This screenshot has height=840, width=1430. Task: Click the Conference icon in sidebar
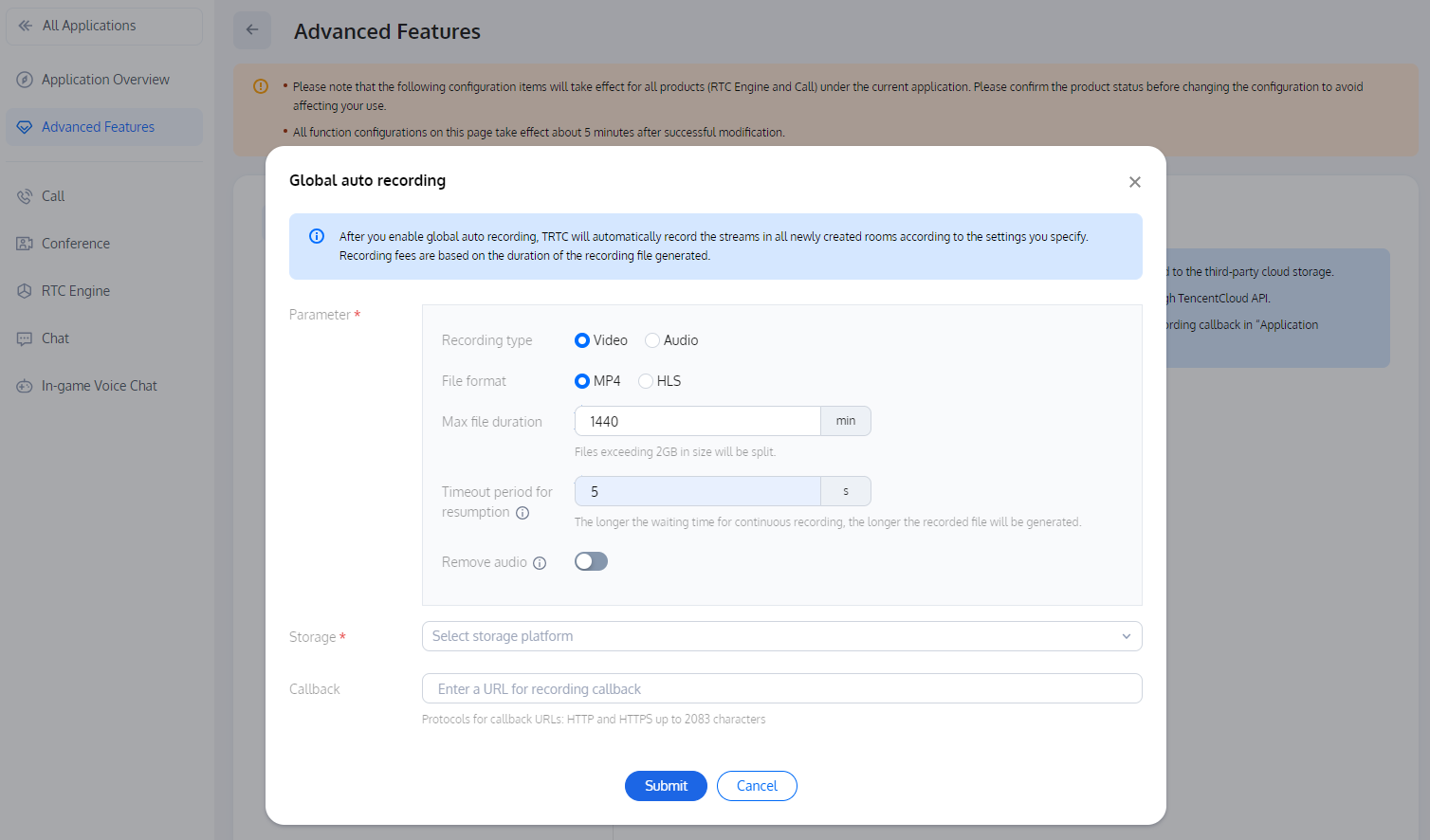[25, 244]
